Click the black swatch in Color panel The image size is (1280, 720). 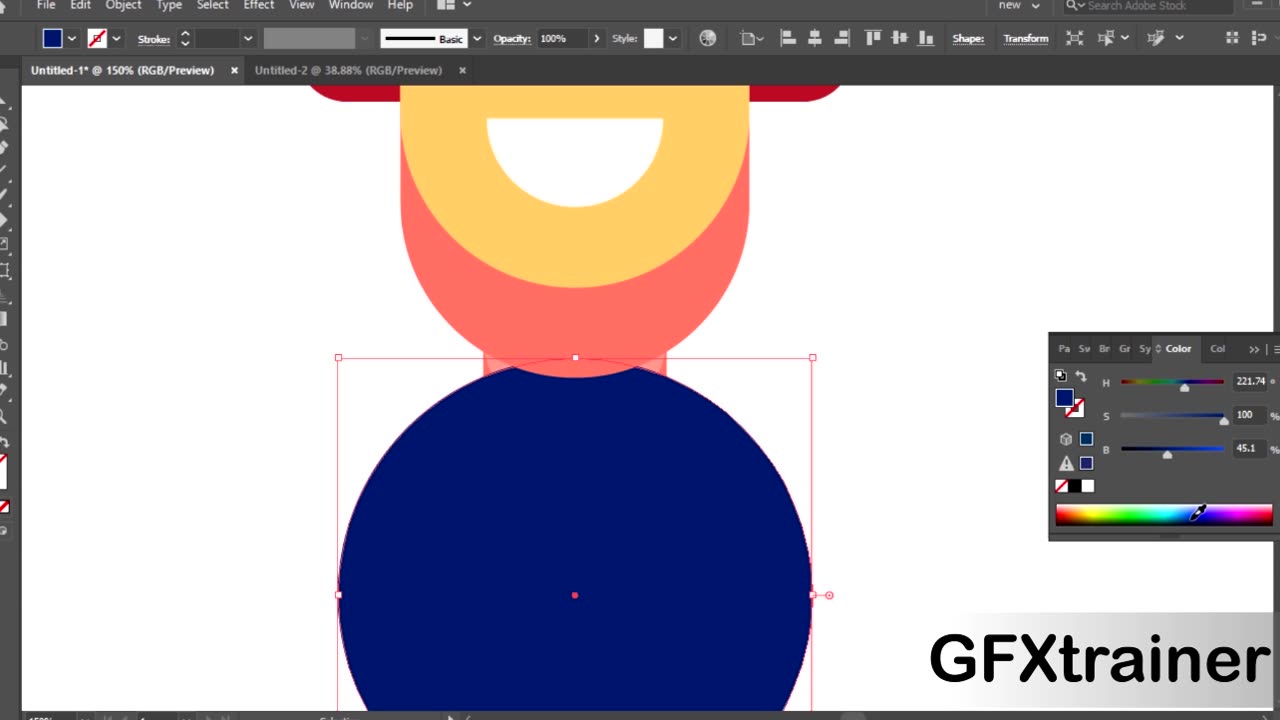click(1074, 486)
